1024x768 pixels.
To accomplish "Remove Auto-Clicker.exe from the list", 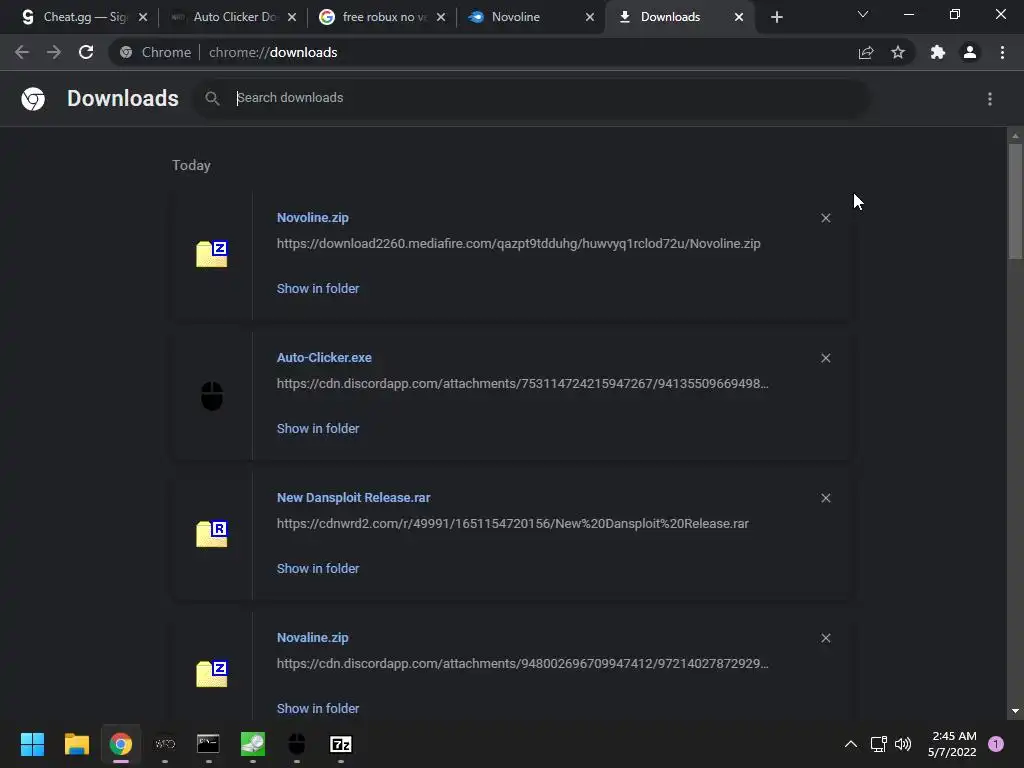I will pos(825,358).
